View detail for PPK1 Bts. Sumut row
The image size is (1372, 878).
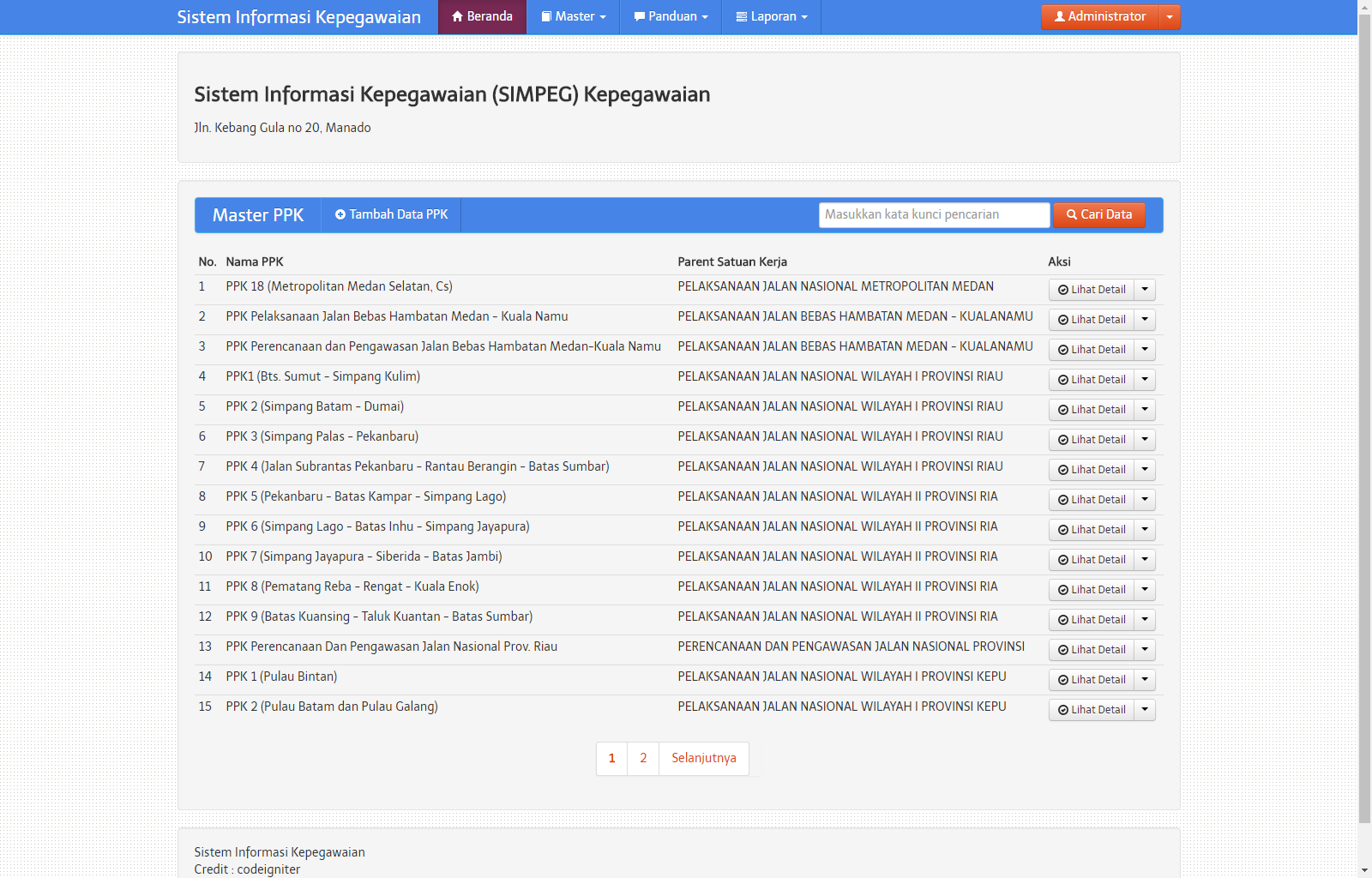pos(1092,380)
